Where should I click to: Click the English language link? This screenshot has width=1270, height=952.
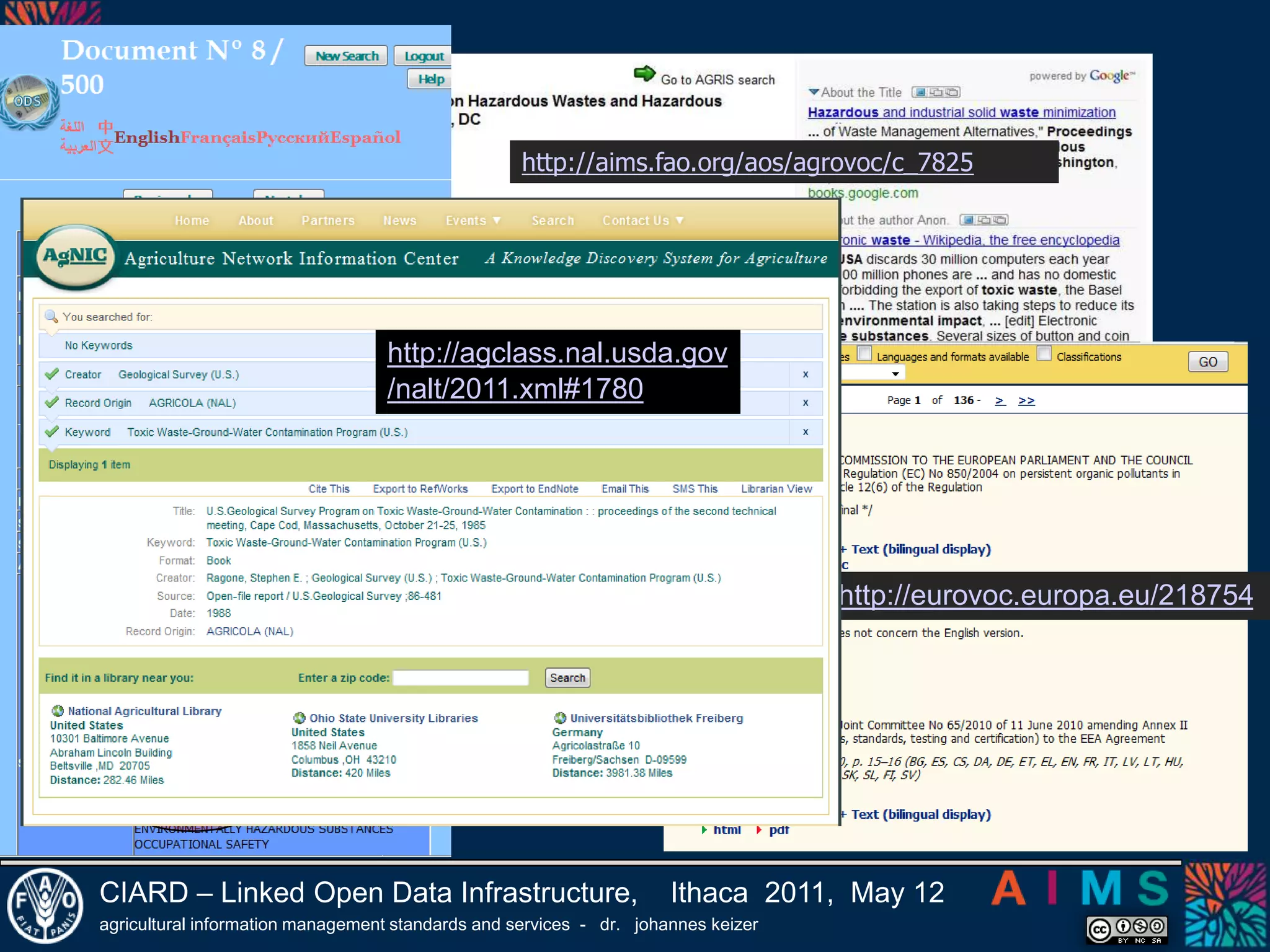point(147,137)
